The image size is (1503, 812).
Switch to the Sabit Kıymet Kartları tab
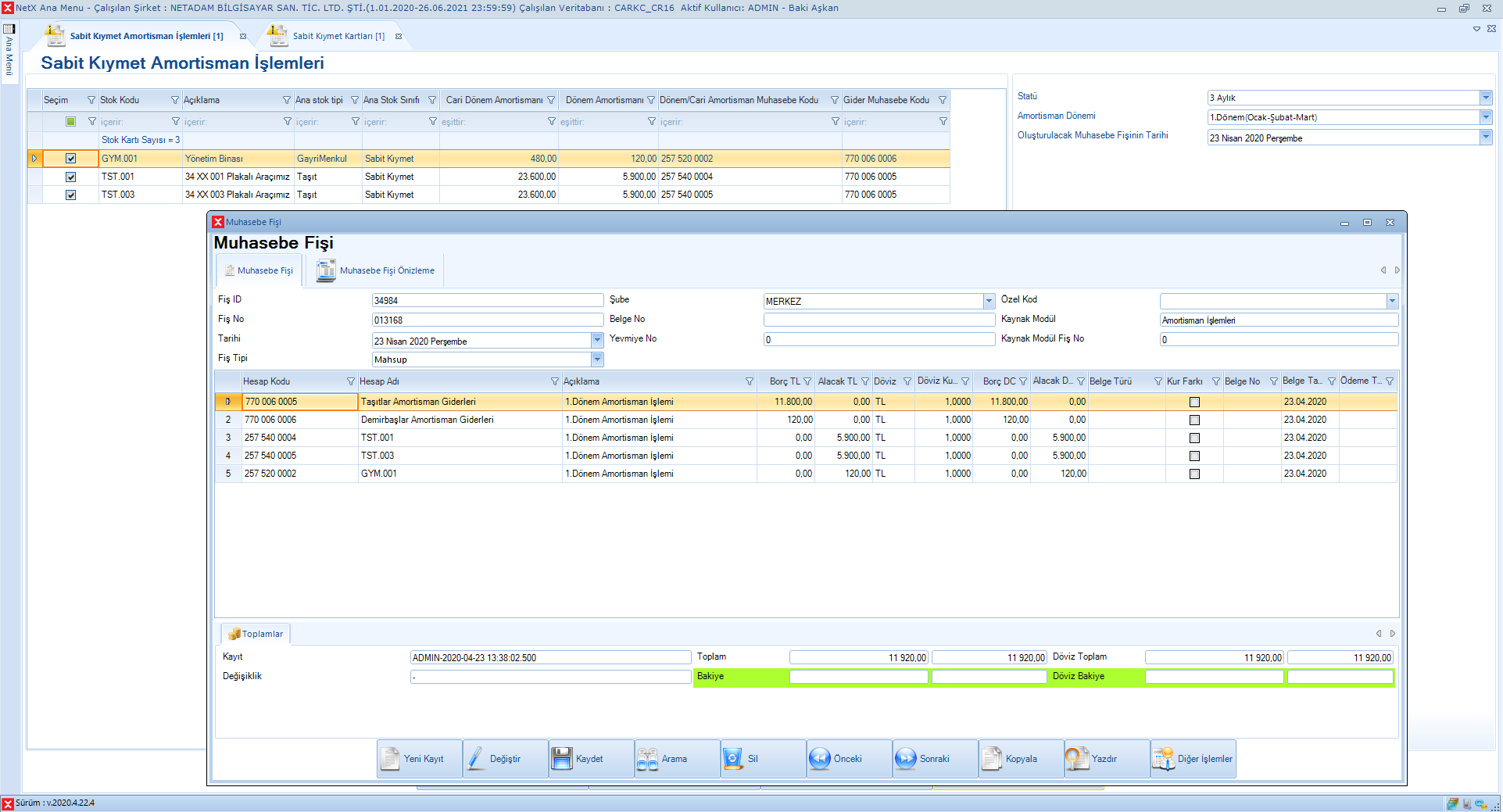(338, 36)
